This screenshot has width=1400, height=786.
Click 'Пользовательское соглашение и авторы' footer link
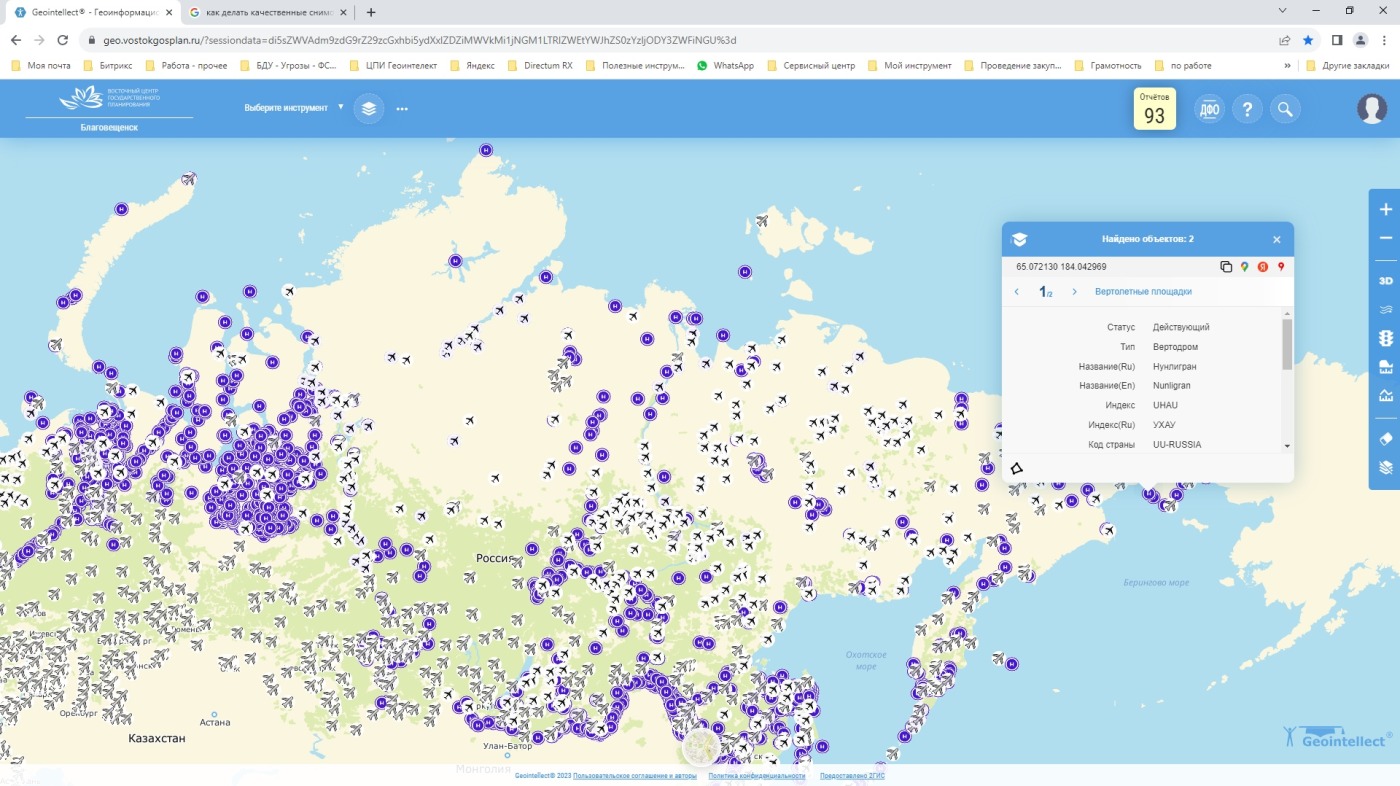pyautogui.click(x=634, y=776)
